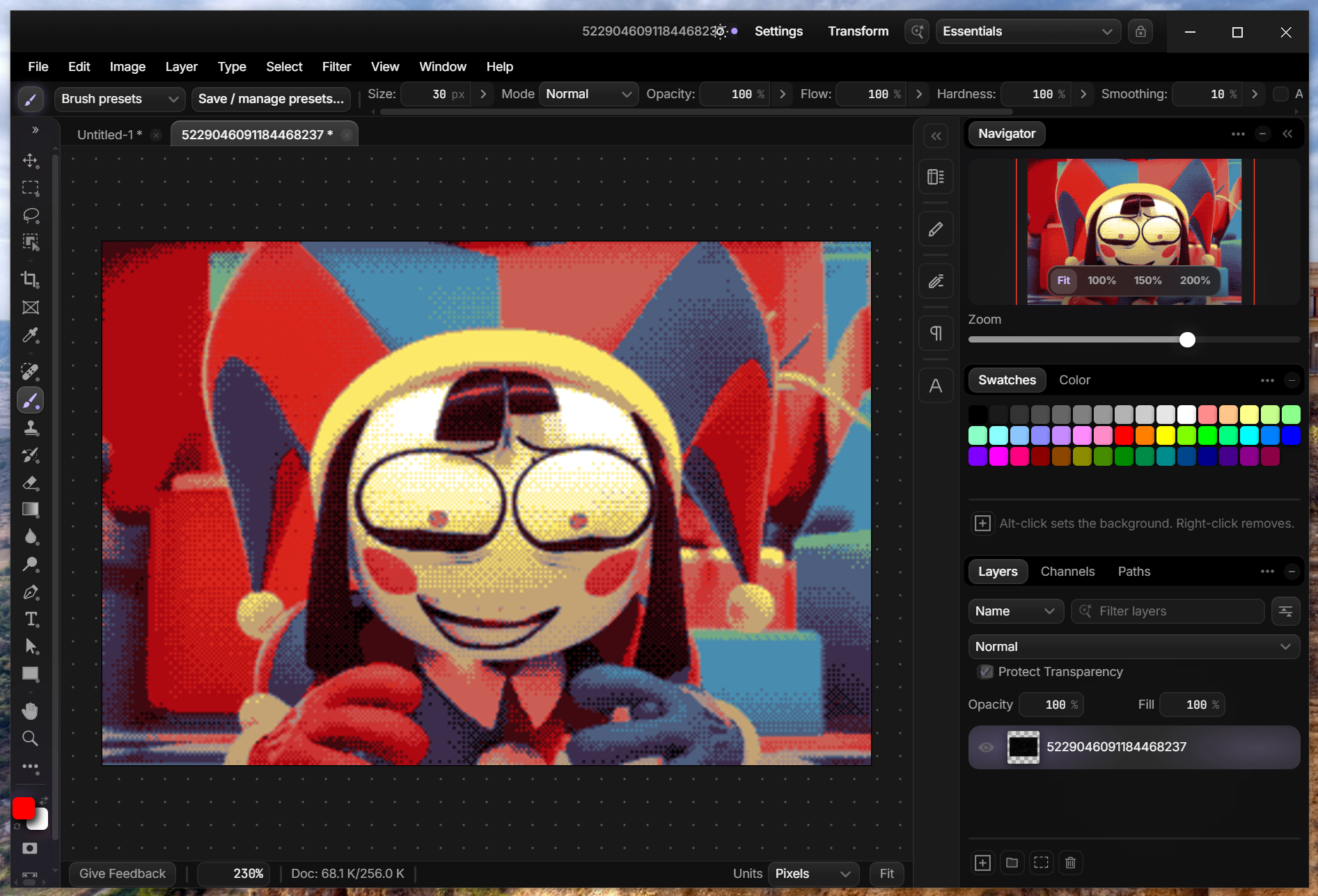The image size is (1318, 896).
Task: Open layer blend mode Normal dropdown
Action: [x=1133, y=647]
